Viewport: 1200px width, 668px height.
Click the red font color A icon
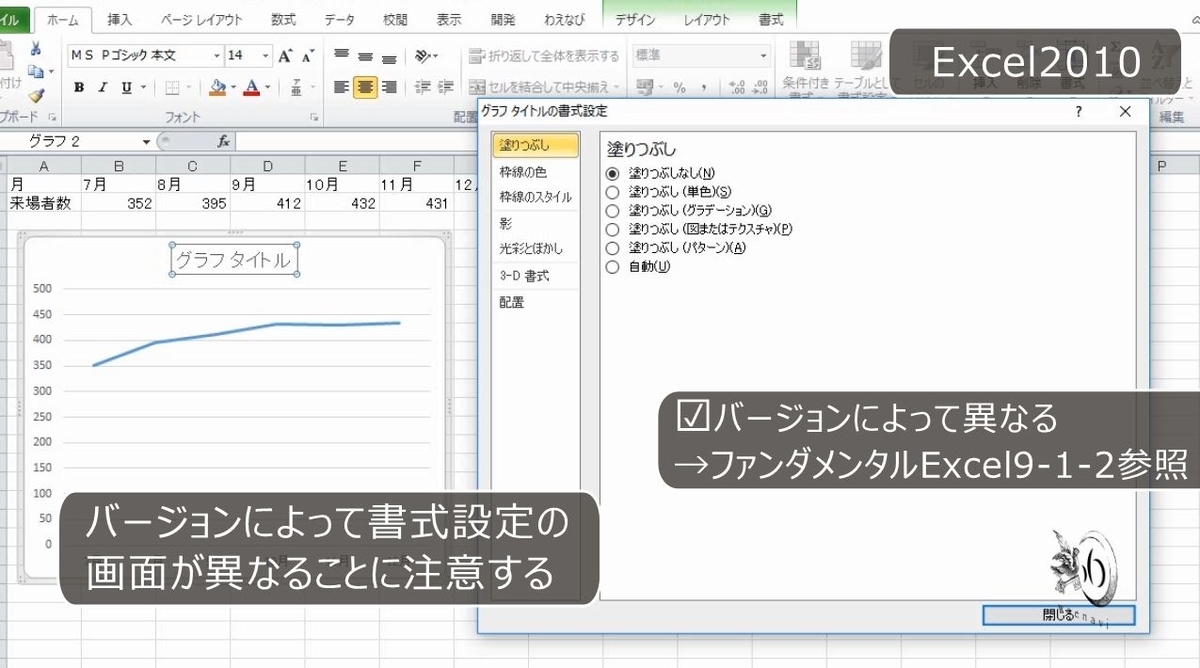[x=252, y=88]
